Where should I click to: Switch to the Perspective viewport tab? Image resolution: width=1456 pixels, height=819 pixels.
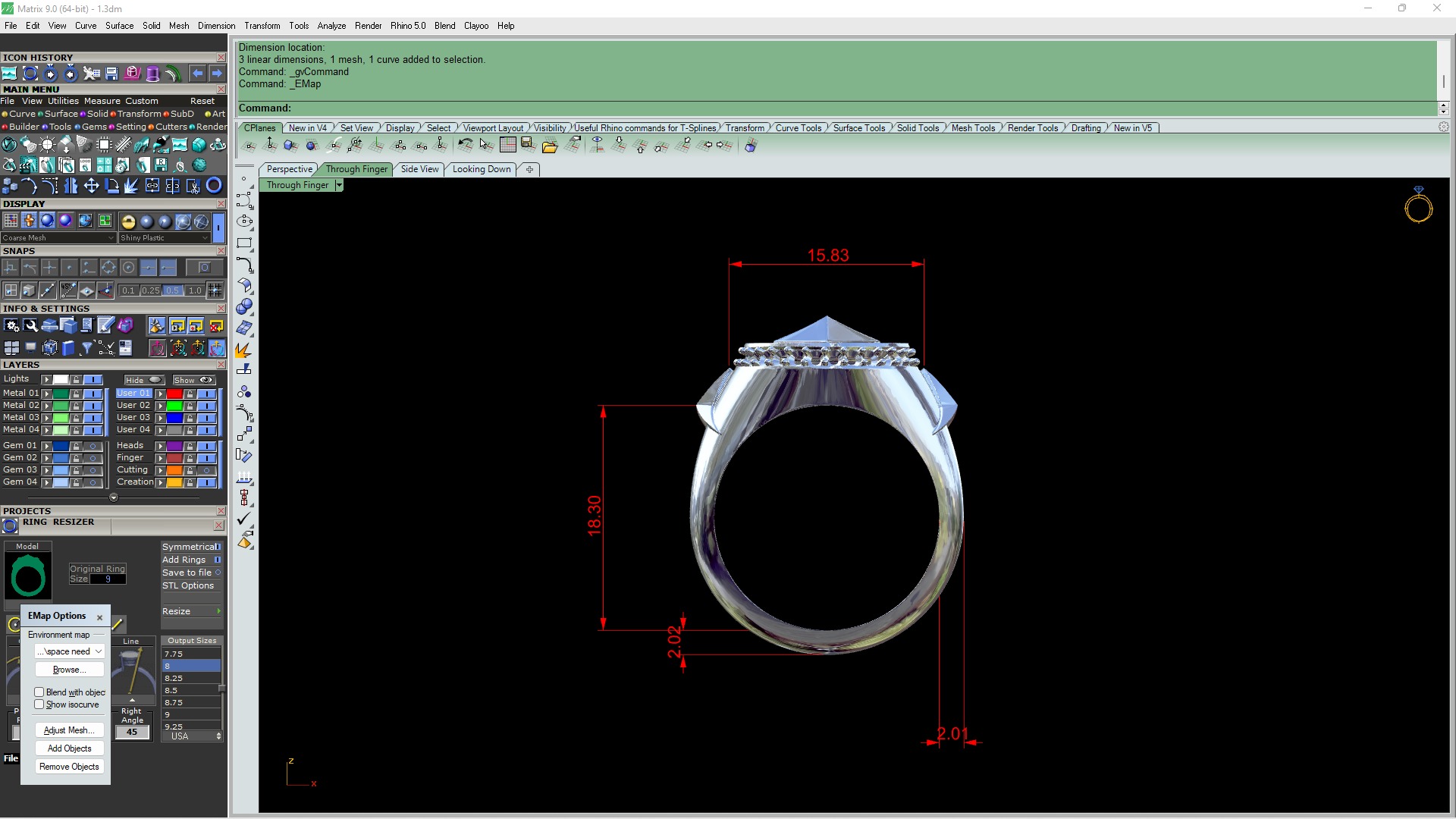[289, 169]
